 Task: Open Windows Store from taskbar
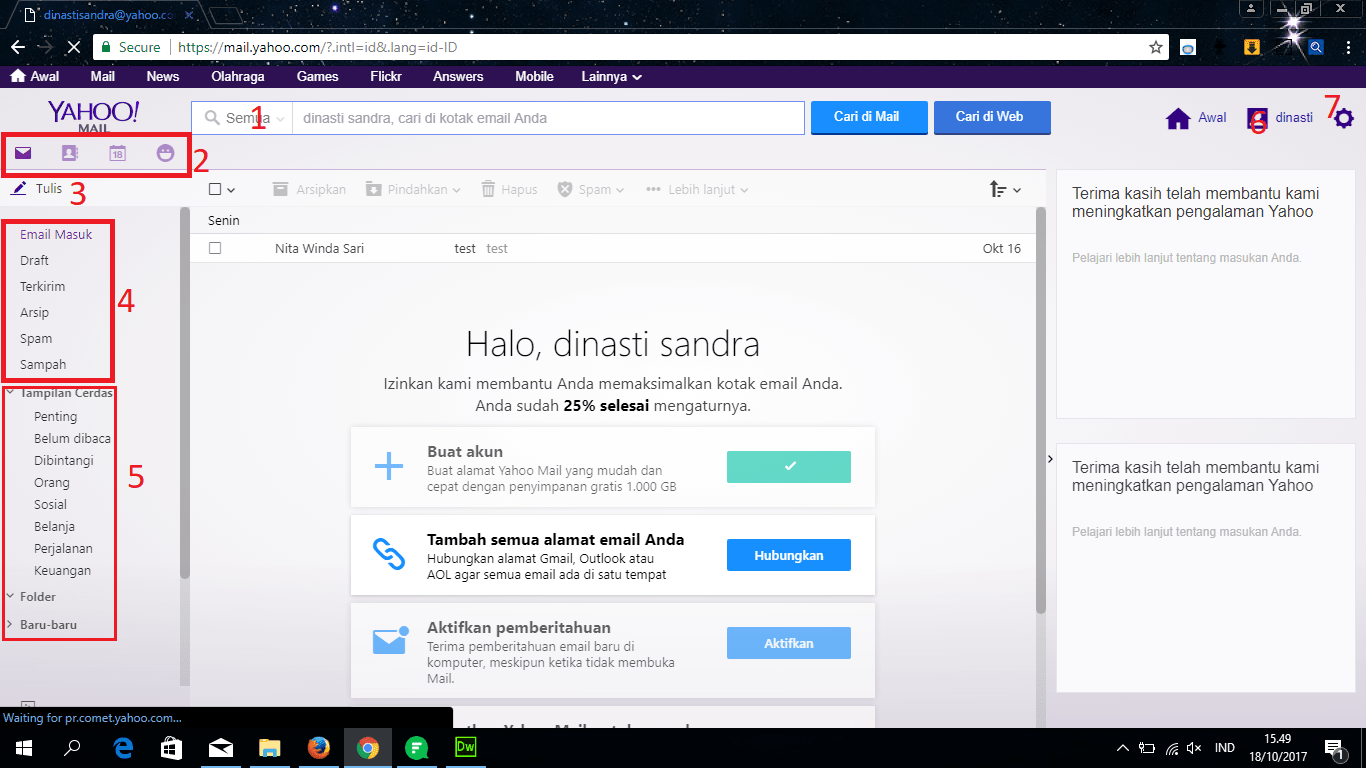pyautogui.click(x=171, y=747)
